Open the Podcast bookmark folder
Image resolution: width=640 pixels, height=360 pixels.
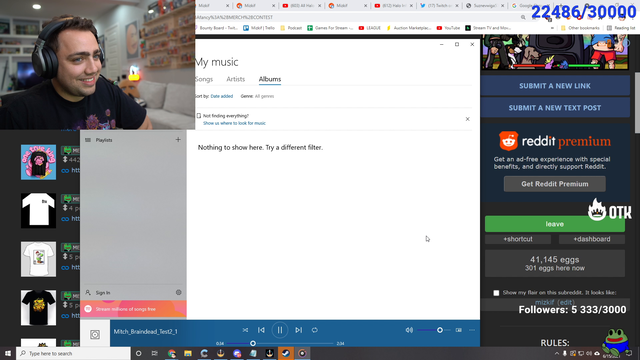coord(291,28)
